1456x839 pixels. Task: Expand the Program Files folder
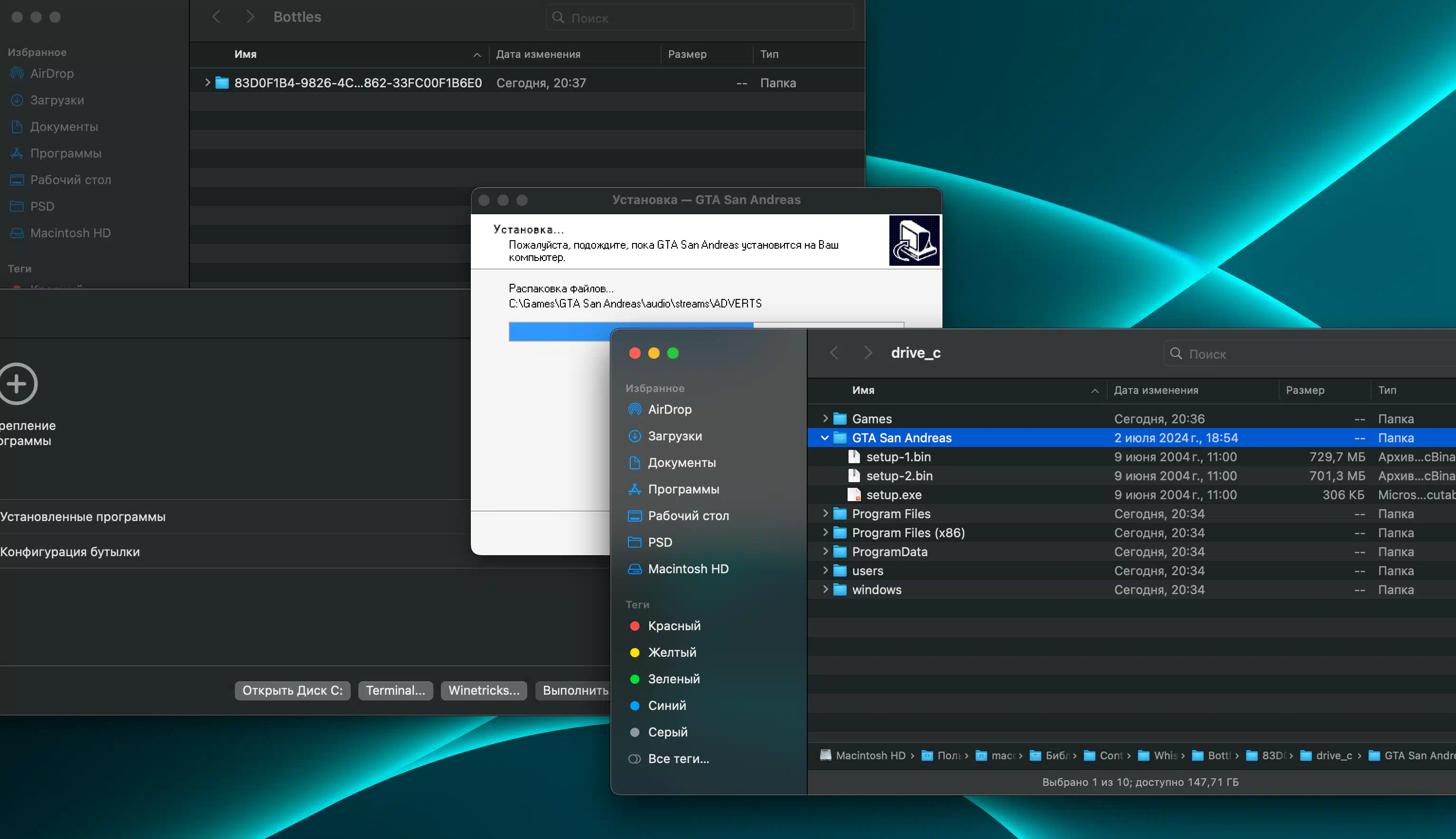point(825,513)
